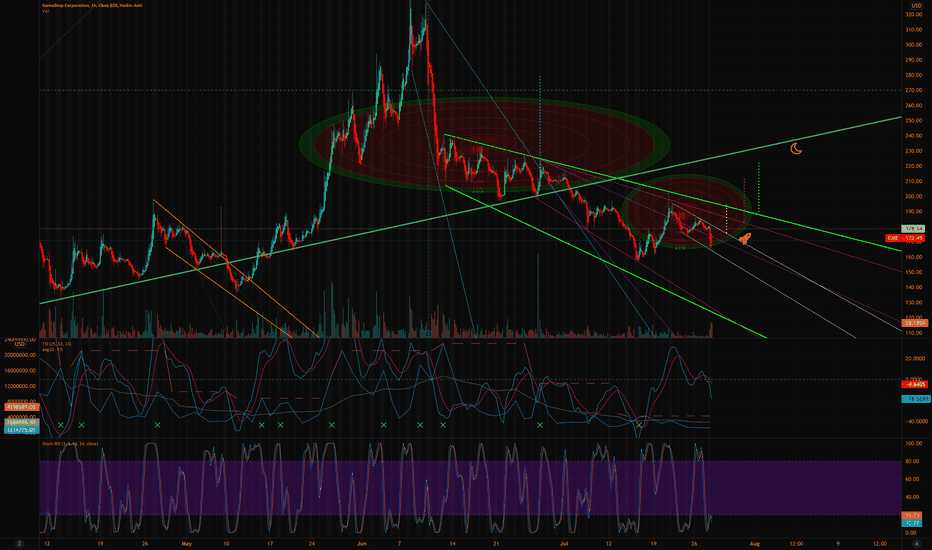Click the 80.00 Stoch RSI scale label
The width and height of the screenshot is (932, 550).
click(914, 461)
